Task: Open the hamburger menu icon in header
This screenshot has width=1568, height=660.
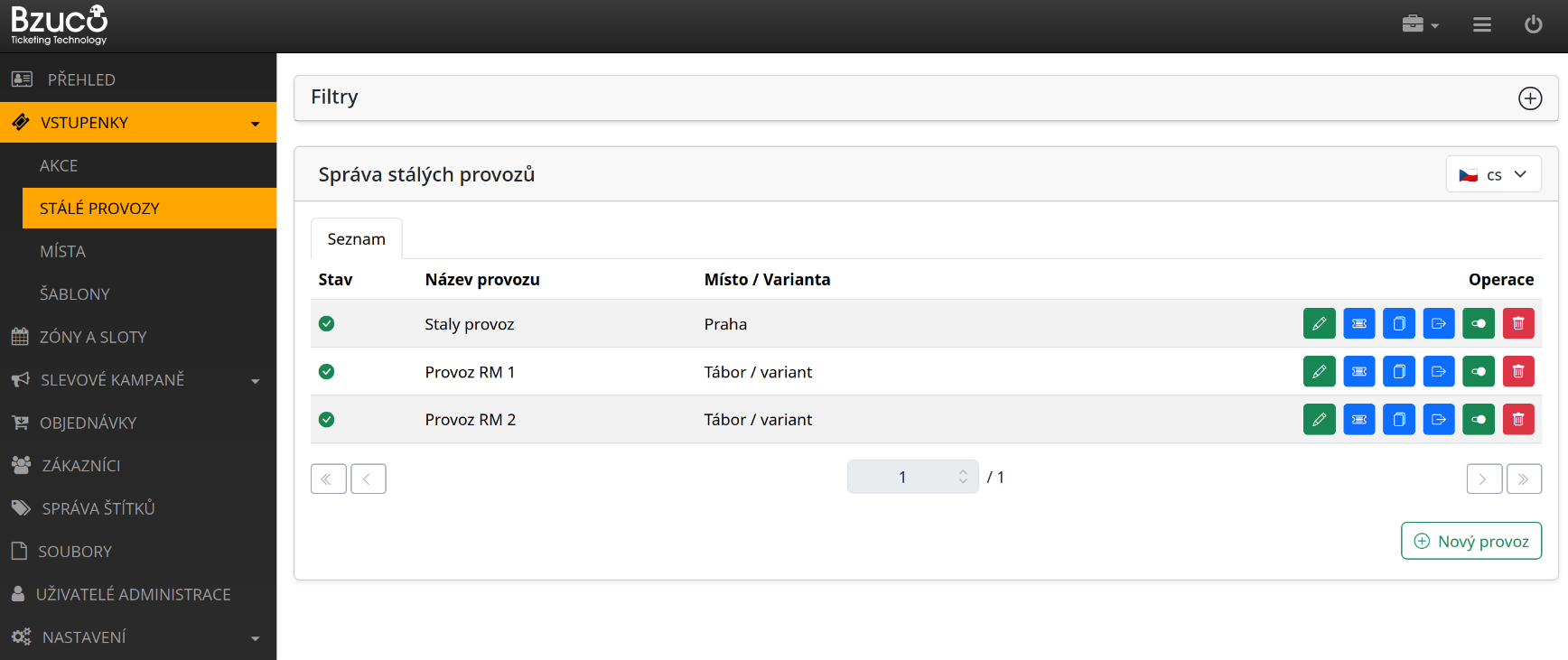Action: (x=1481, y=24)
